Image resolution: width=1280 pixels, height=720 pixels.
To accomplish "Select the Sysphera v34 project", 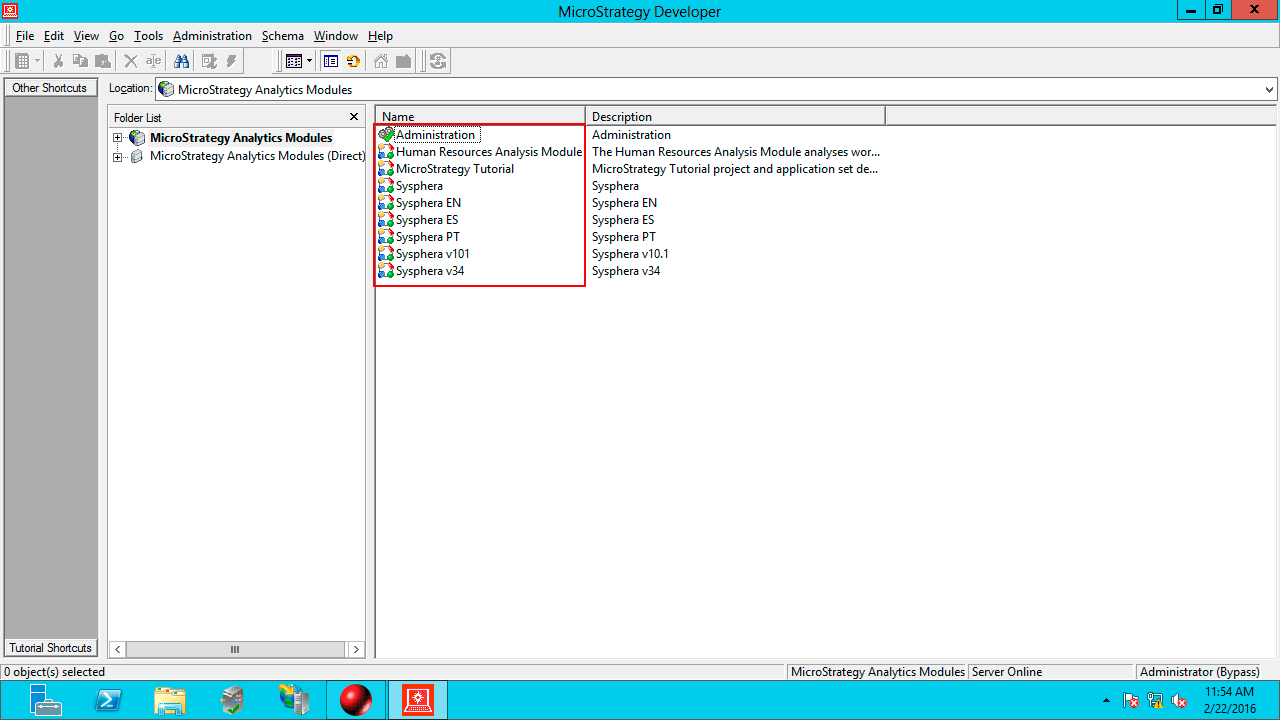I will 421,271.
